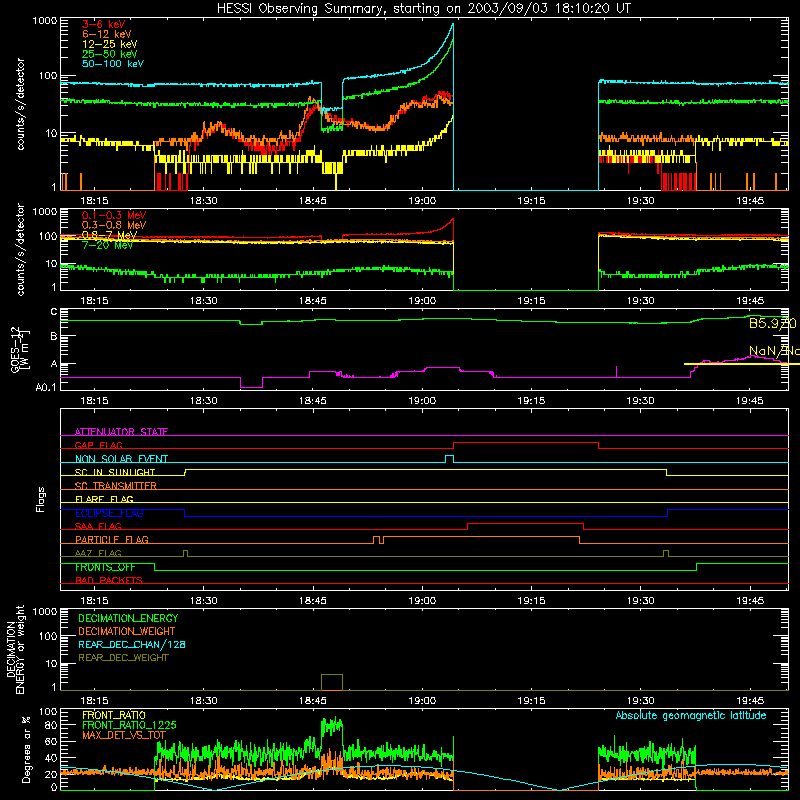Select the SC_TRANSMITTER flag label

coord(116,486)
